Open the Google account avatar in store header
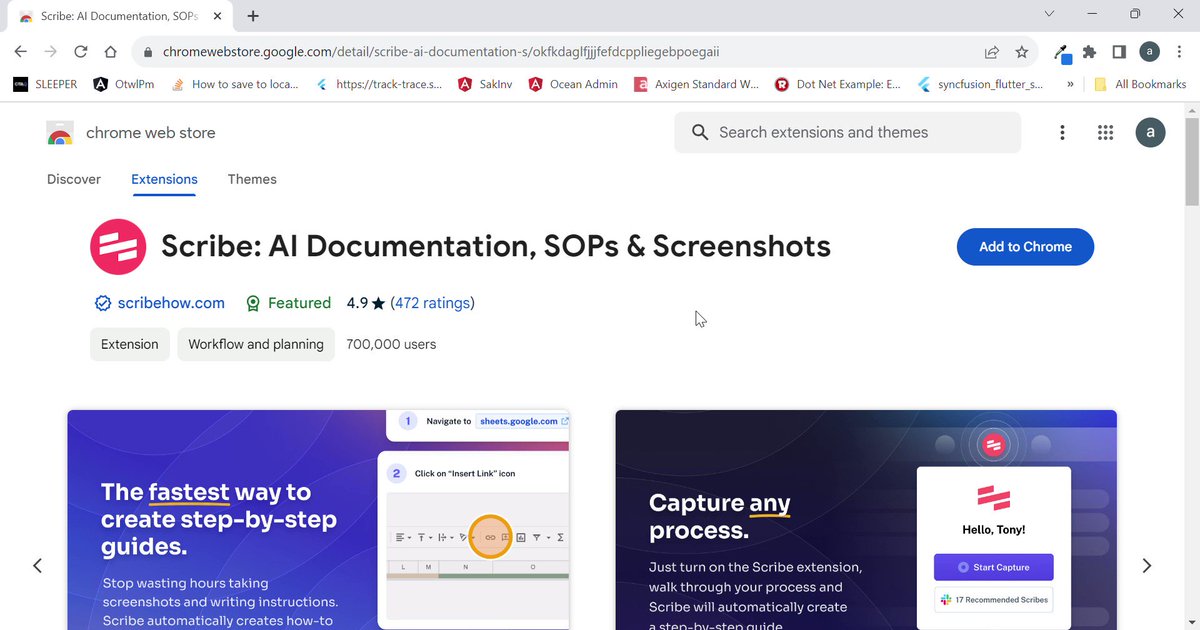Image resolution: width=1200 pixels, height=630 pixels. (1150, 133)
